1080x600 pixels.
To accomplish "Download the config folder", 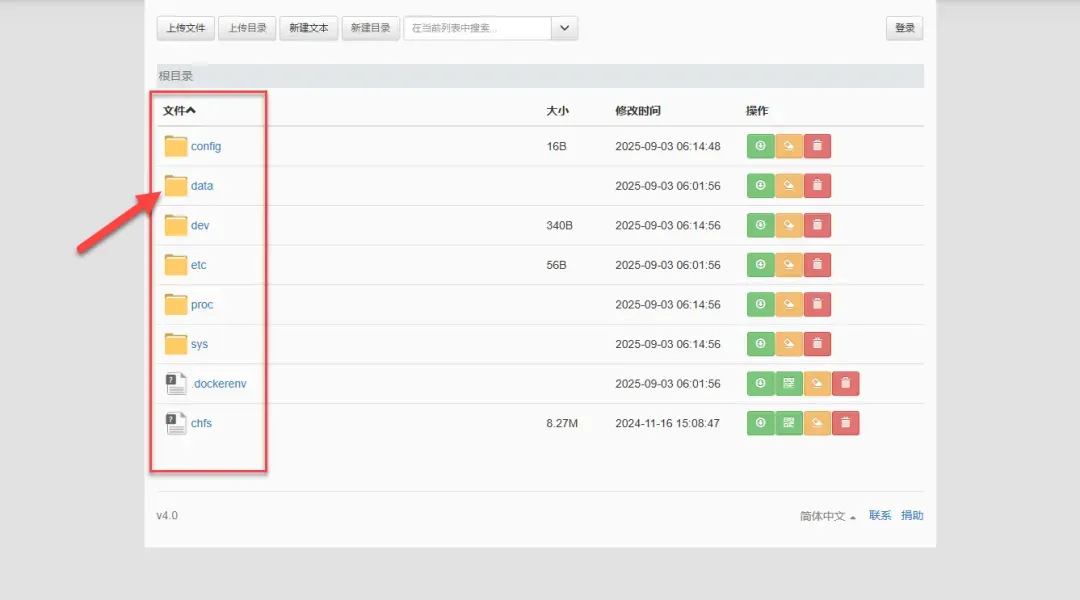I will click(x=760, y=146).
